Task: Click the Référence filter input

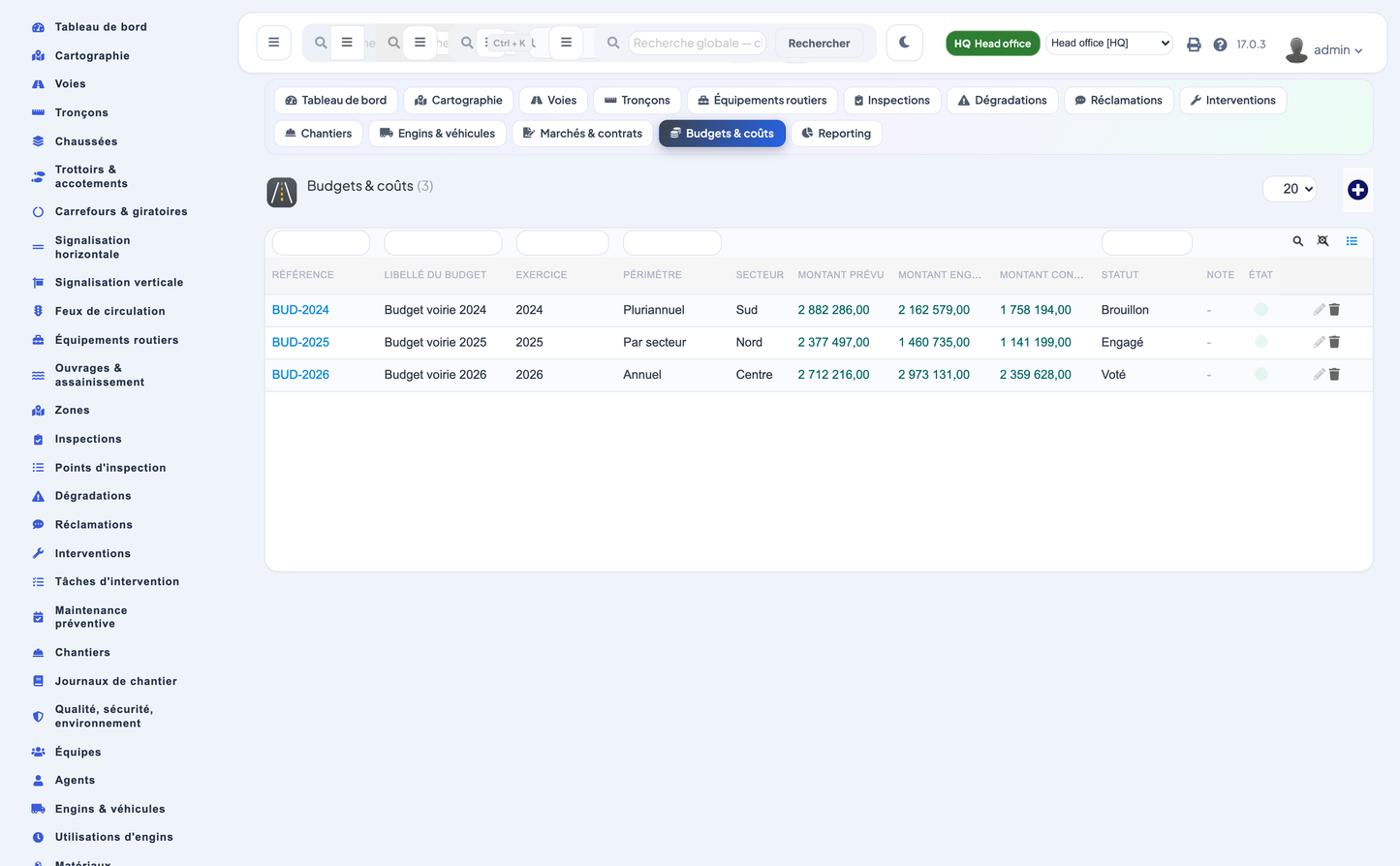Action: (x=321, y=242)
